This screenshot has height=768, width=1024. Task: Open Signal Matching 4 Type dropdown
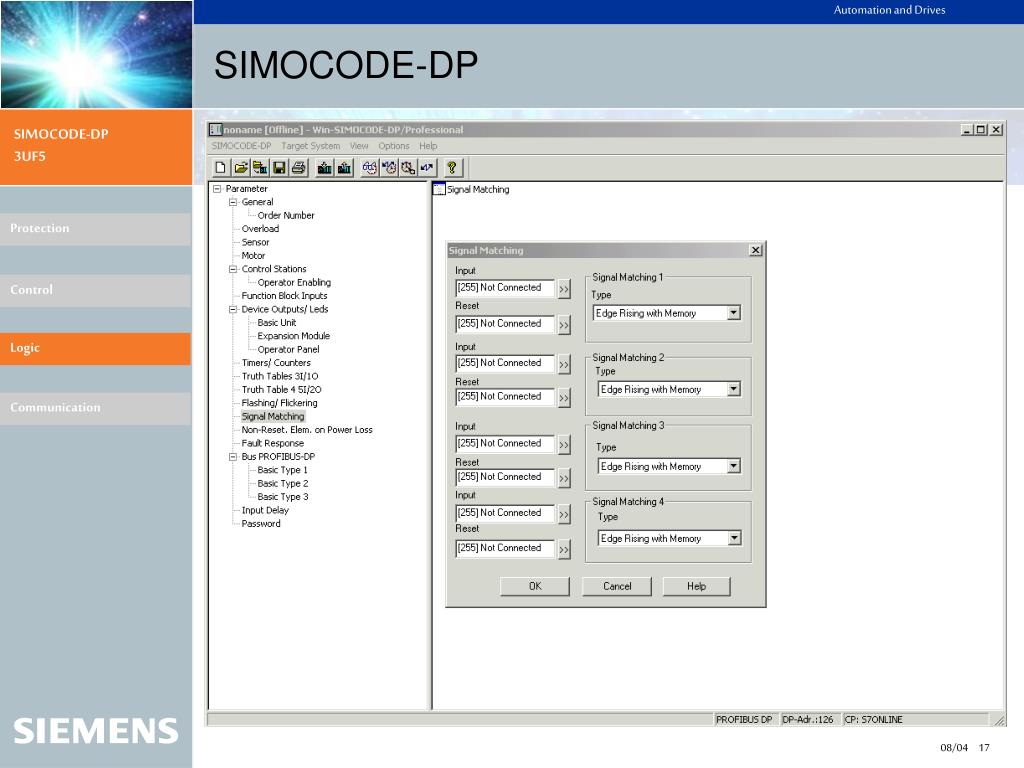tap(735, 538)
